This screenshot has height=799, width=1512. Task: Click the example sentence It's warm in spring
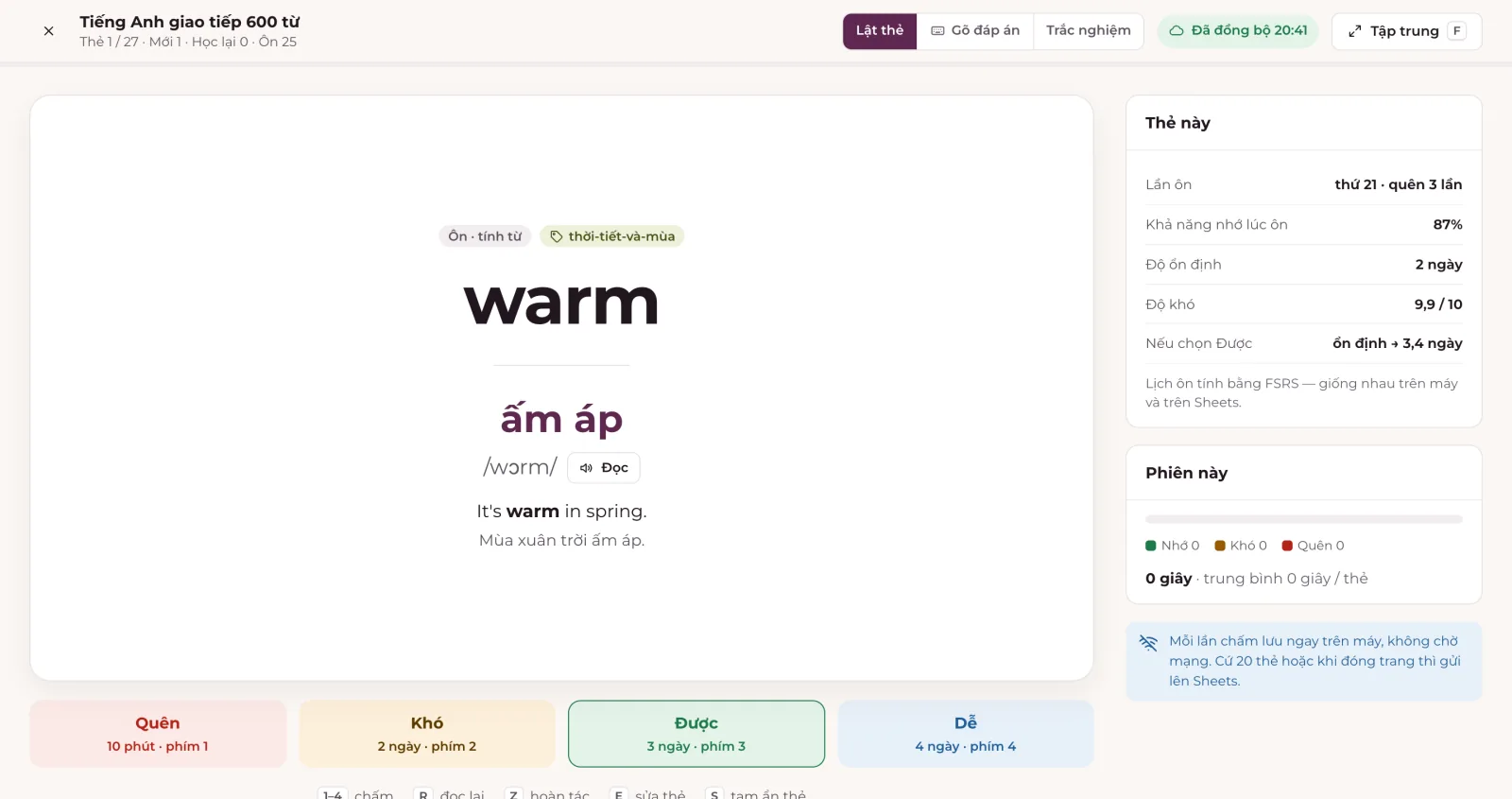pyautogui.click(x=561, y=512)
